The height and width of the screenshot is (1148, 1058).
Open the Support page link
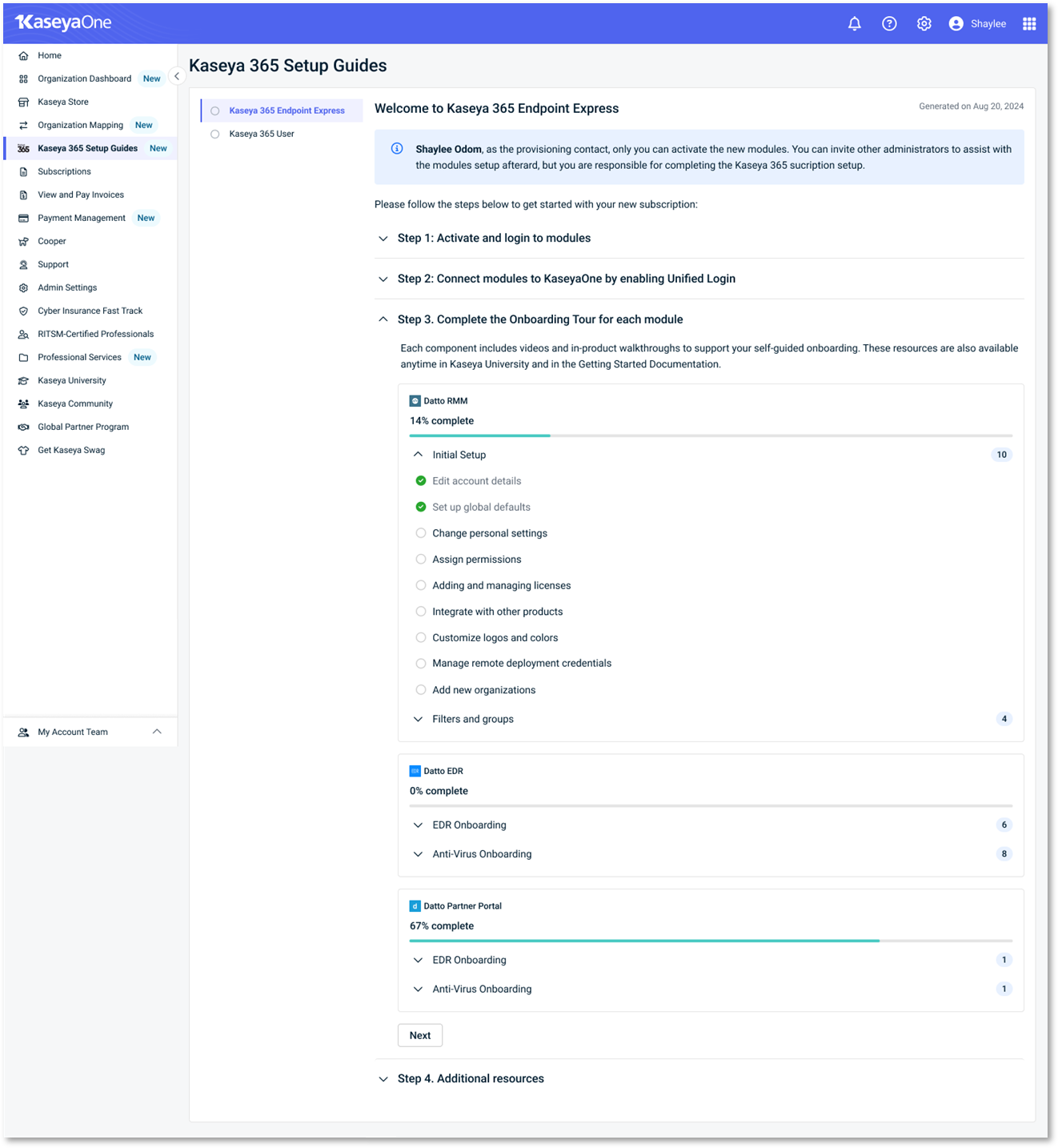[x=53, y=264]
